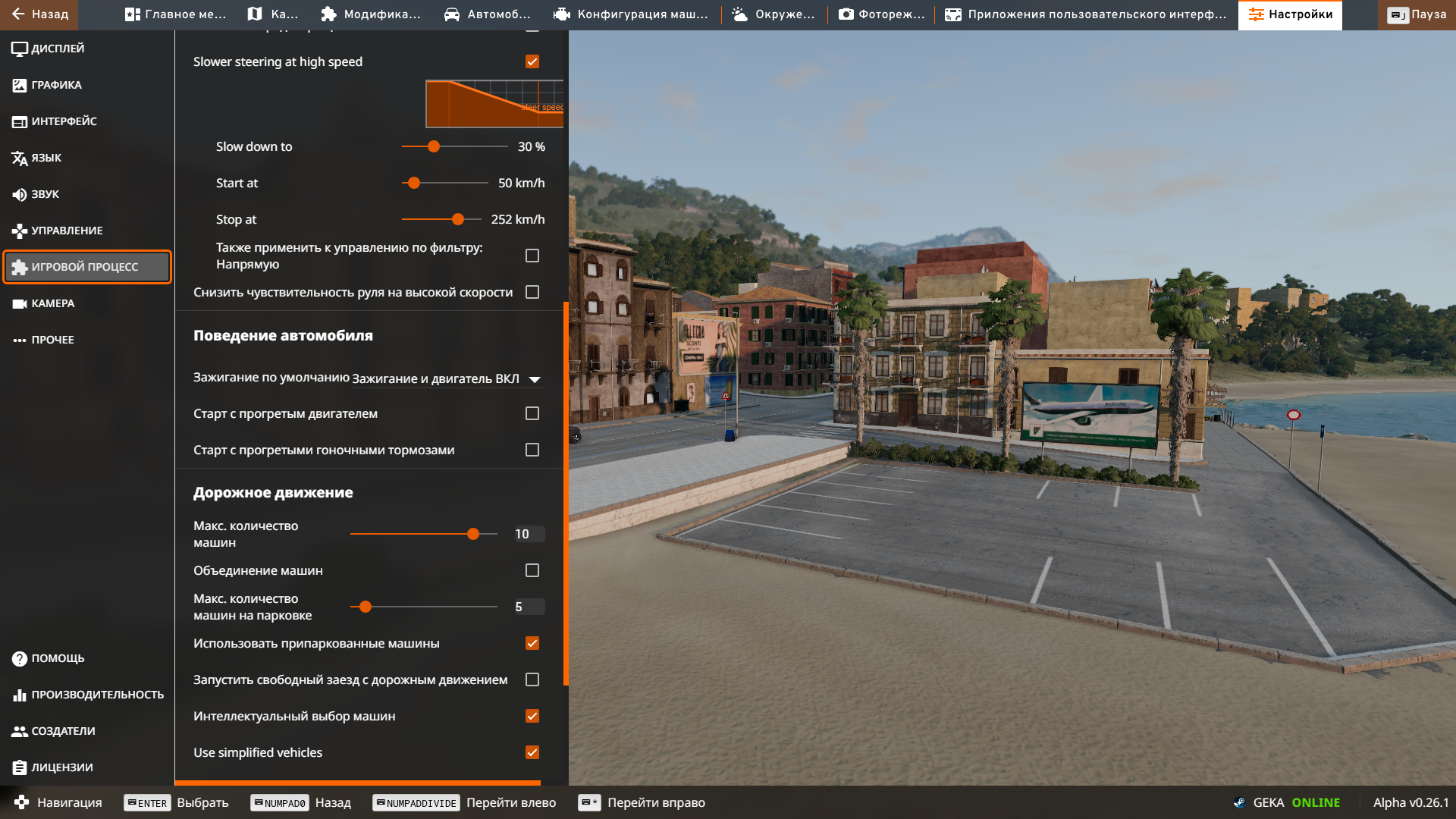1456x819 pixels.
Task: Click the Макс. количество машин value field
Action: 529,534
